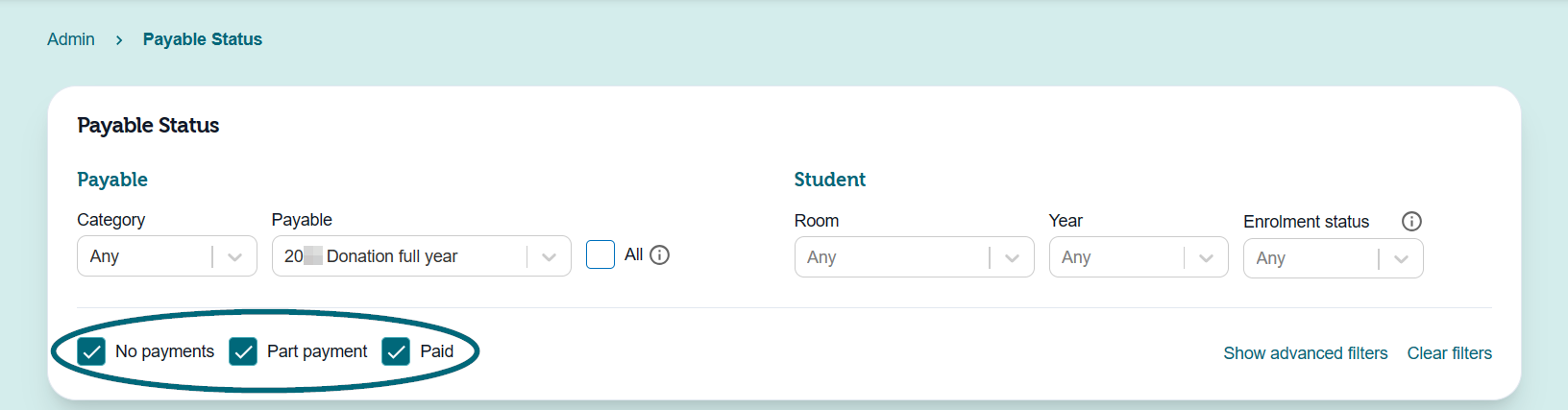Open the Room Any dropdown

tap(915, 257)
